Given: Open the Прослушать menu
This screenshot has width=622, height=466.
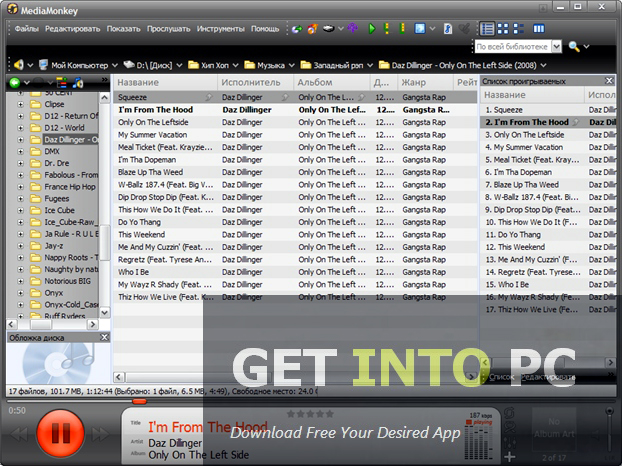Looking at the screenshot, I should [169, 29].
